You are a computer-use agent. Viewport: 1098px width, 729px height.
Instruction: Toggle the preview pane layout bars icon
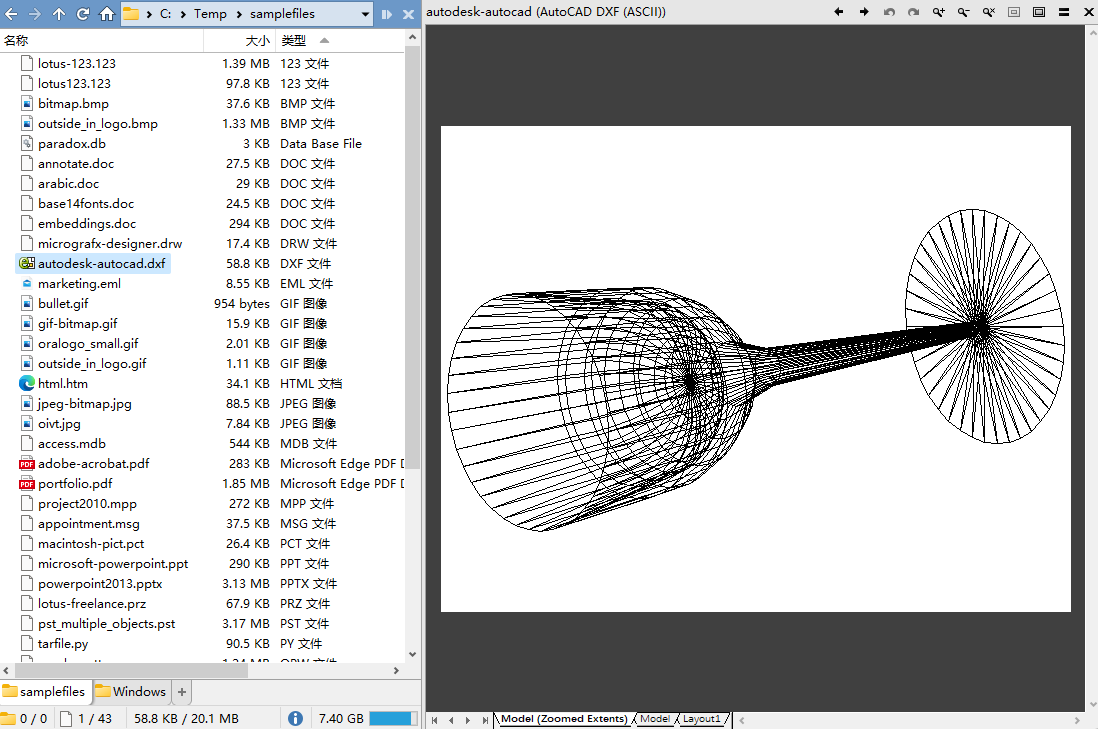[1063, 12]
